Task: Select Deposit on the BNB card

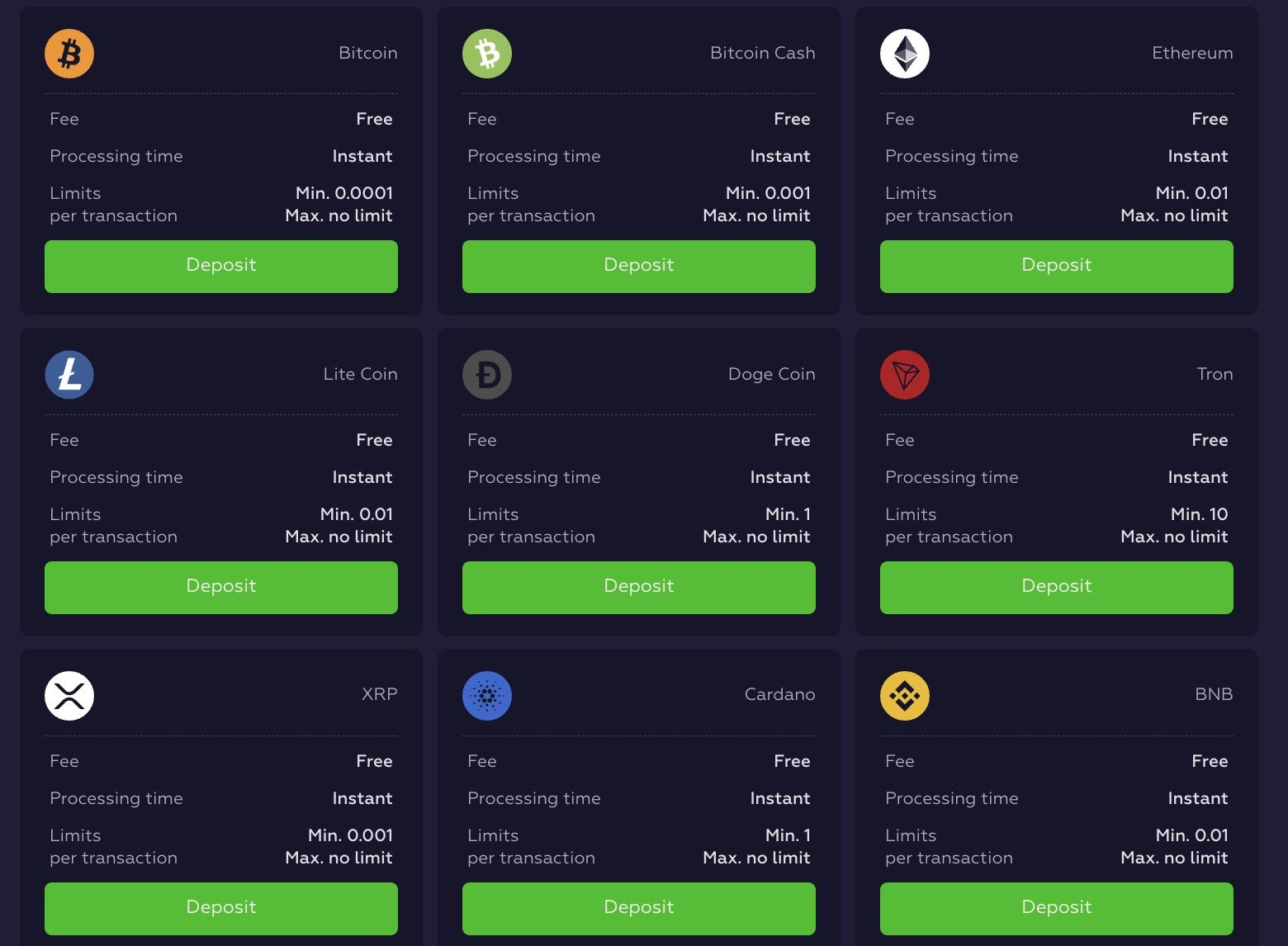Action: click(x=1056, y=908)
